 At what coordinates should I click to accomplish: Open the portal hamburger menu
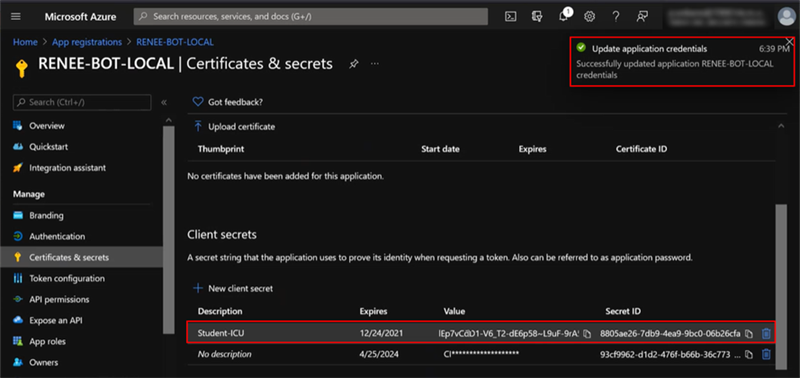[x=16, y=16]
